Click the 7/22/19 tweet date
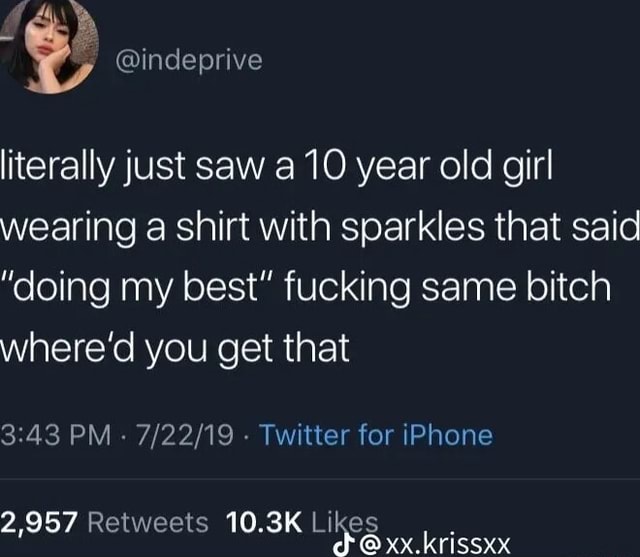This screenshot has height=557, width=640. click(185, 435)
